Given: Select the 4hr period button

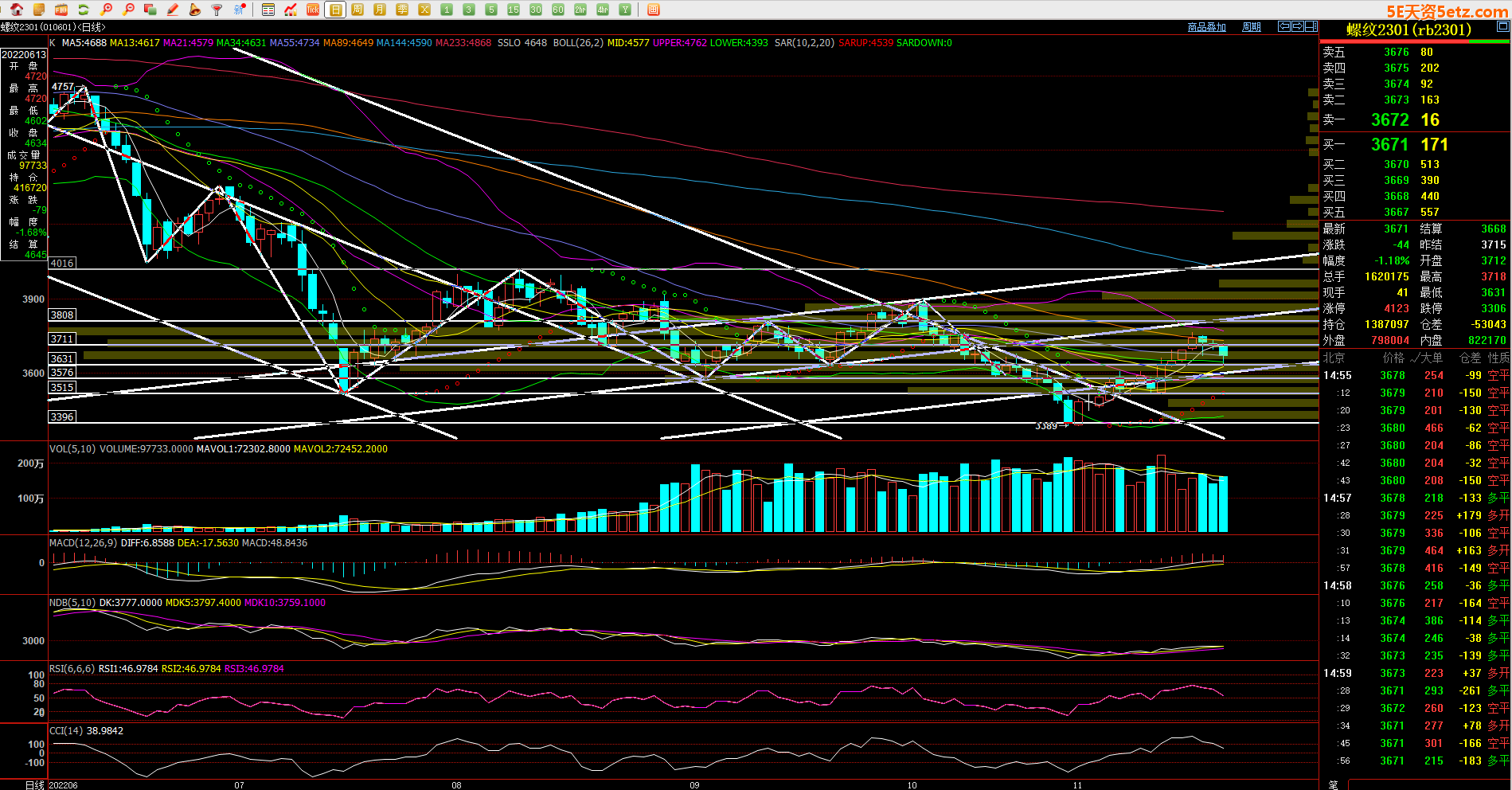Looking at the screenshot, I should click(x=603, y=10).
